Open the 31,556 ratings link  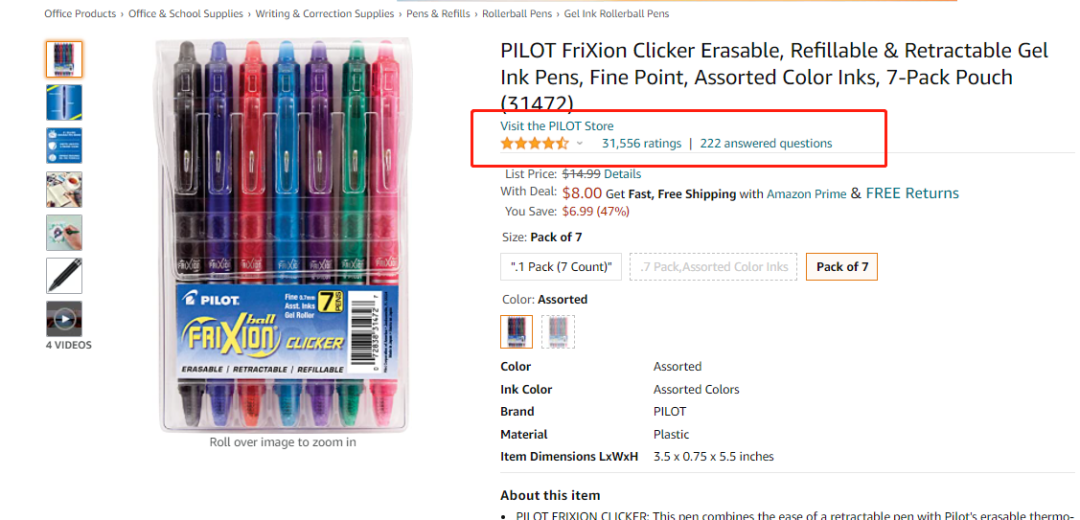click(641, 143)
